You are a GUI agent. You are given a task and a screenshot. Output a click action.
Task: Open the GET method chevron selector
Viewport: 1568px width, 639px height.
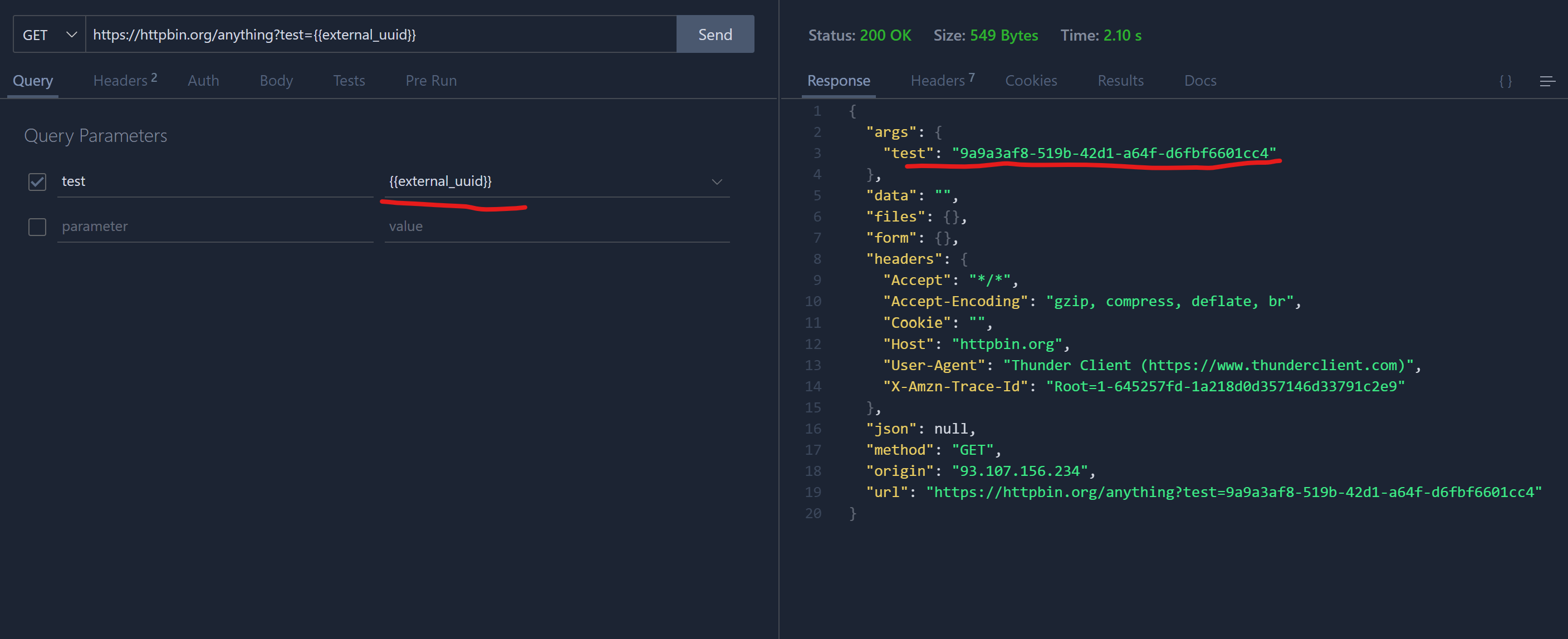71,34
